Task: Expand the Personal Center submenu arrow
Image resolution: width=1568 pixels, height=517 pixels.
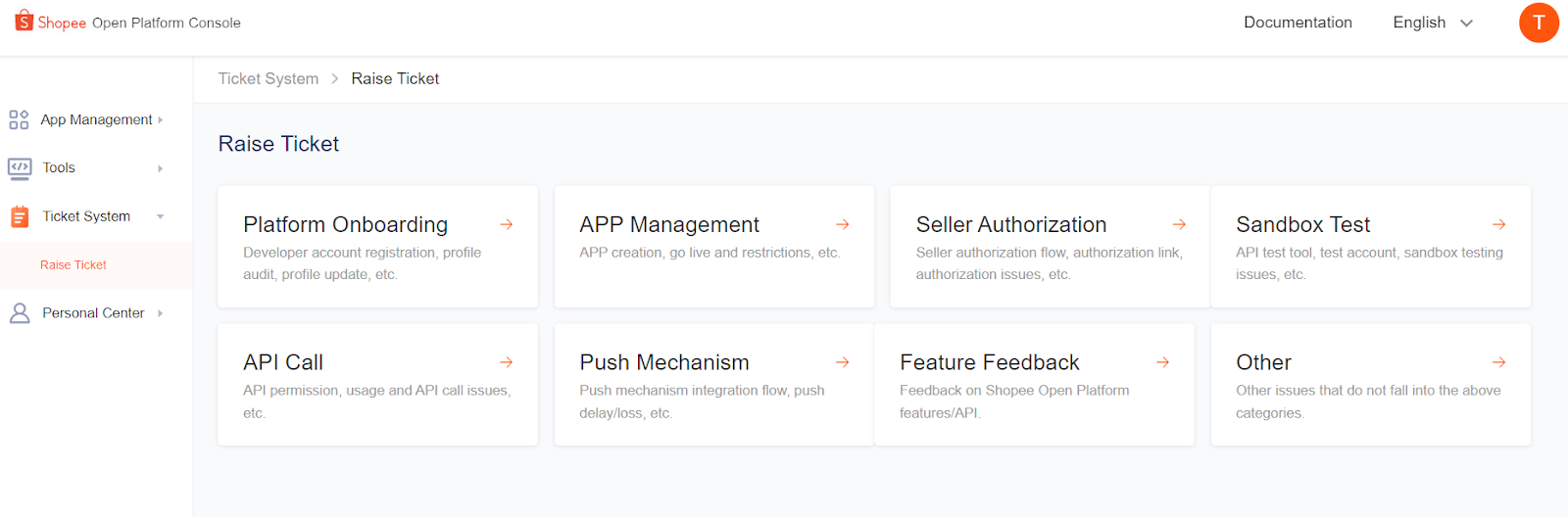Action: coord(161,313)
